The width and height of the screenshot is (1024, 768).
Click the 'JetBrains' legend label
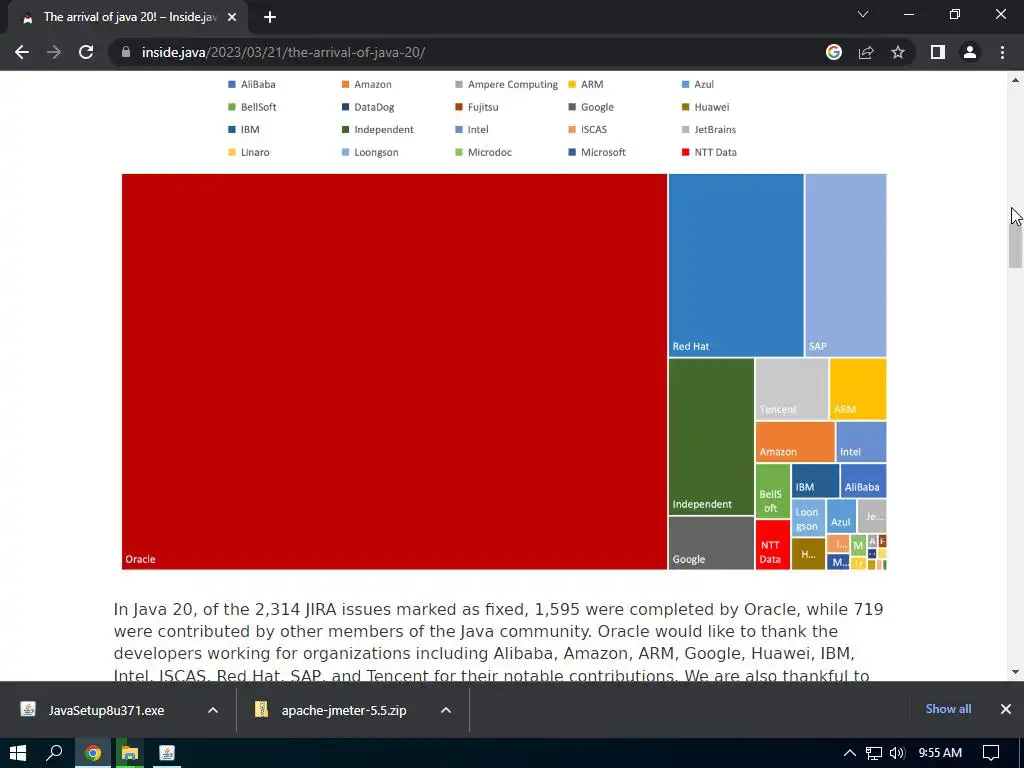click(x=715, y=129)
